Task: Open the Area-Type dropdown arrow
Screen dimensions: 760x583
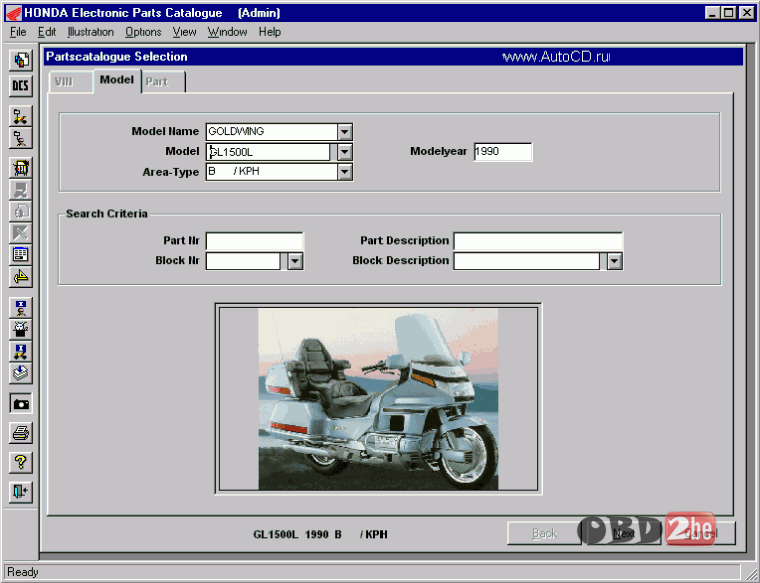Action: (345, 172)
